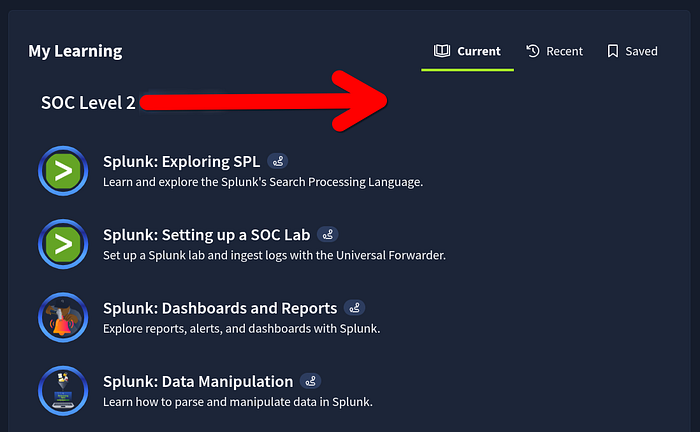
Task: Open the Splunk: Exploring SPL room icon
Action: (63, 171)
